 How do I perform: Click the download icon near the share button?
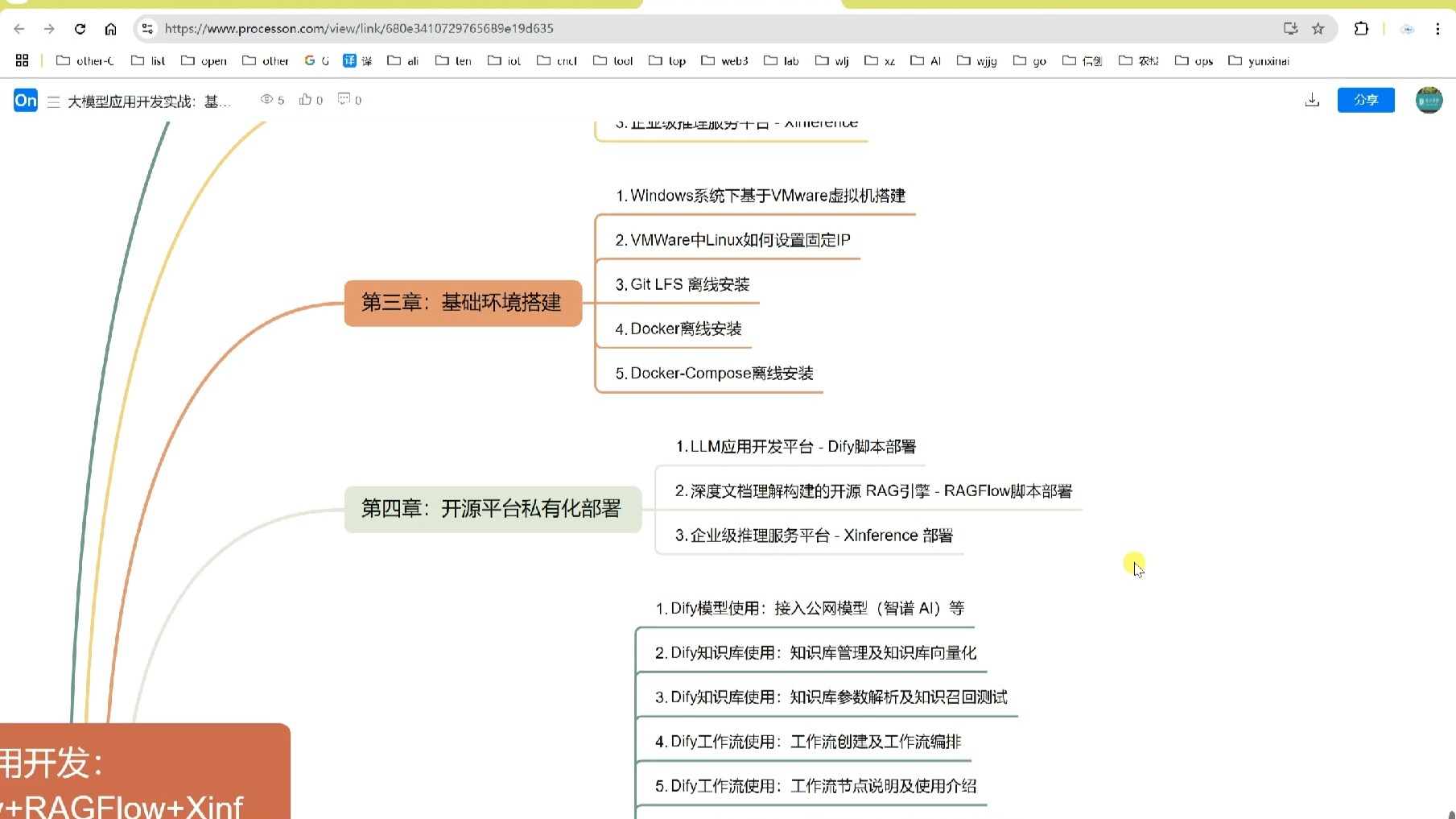click(1312, 99)
